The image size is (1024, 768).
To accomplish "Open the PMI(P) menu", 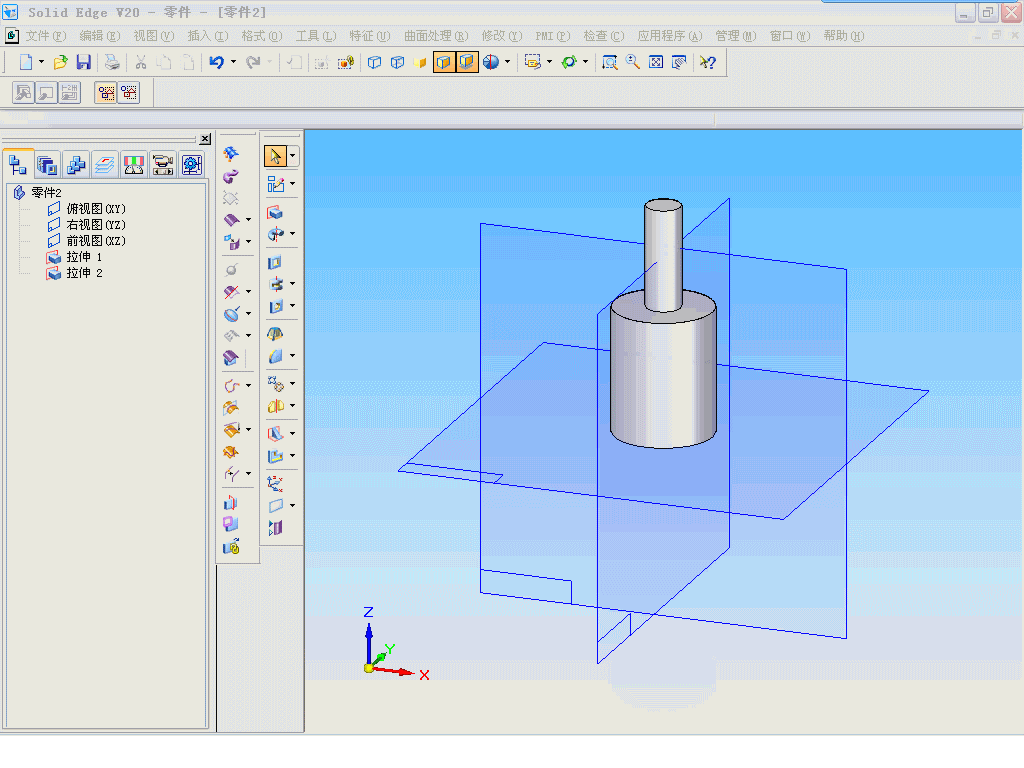I will [552, 36].
